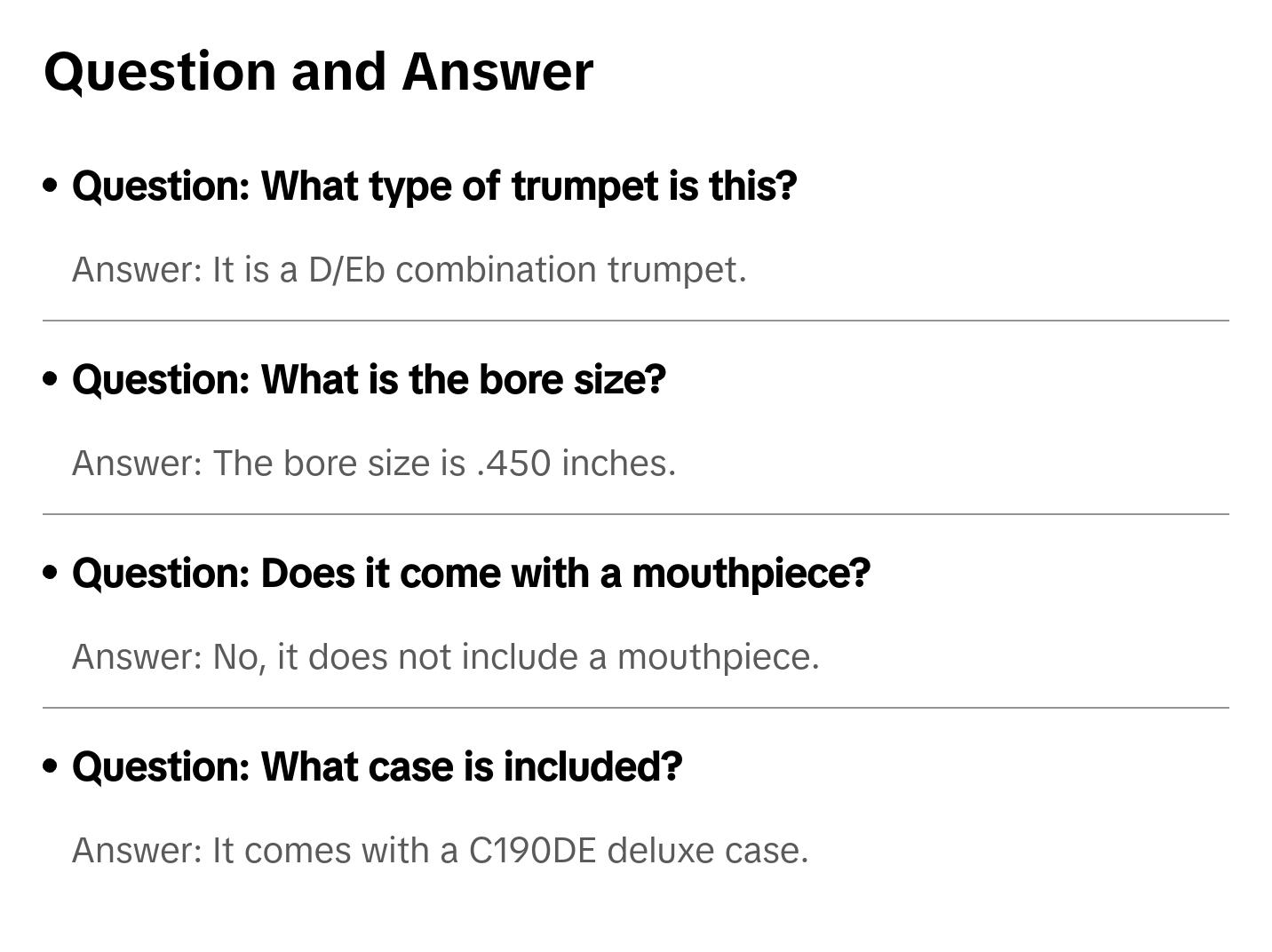Select the question 'What type of trumpet is this?'
The height and width of the screenshot is (952, 1272).
tap(434, 186)
